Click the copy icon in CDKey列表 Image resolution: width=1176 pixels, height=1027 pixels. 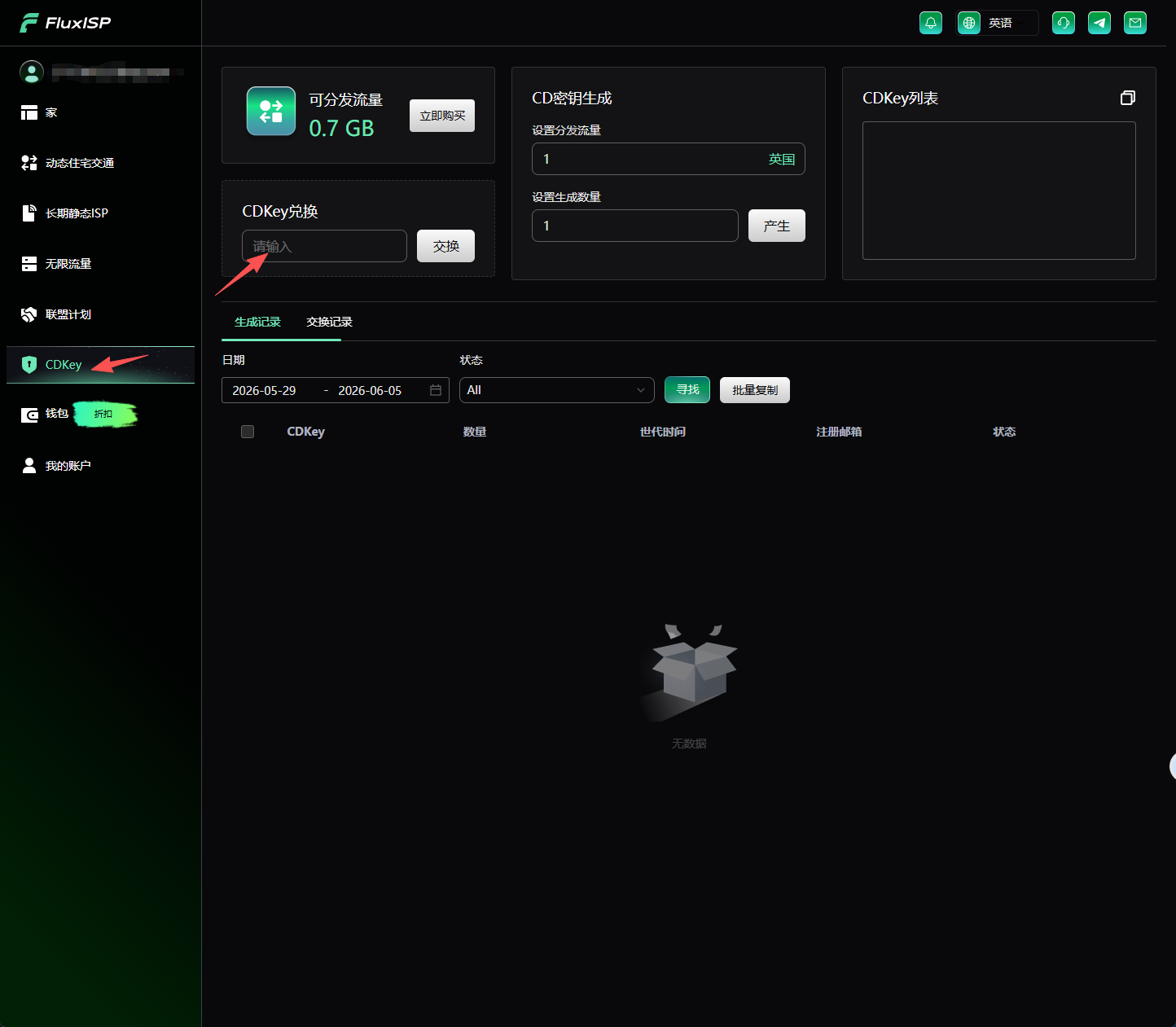pos(1128,98)
